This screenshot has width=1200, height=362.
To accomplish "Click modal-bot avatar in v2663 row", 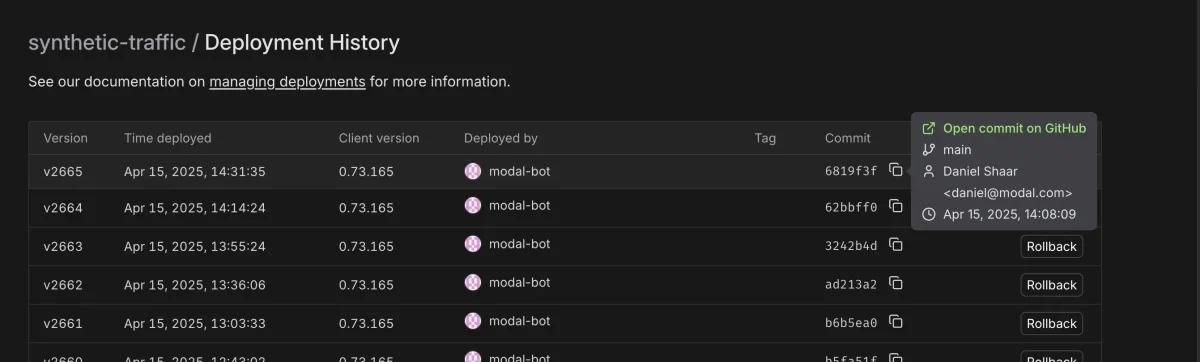I will [473, 243].
